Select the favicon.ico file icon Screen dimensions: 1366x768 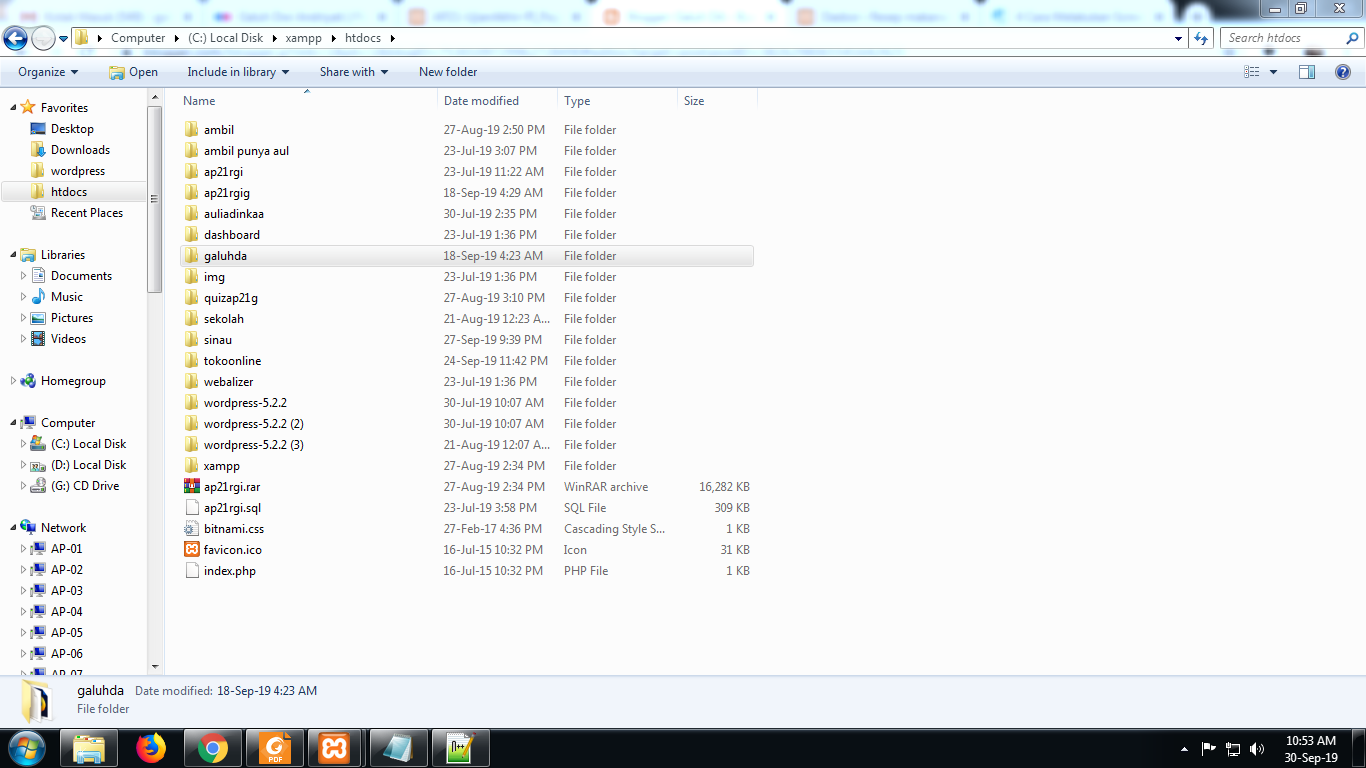pos(192,550)
